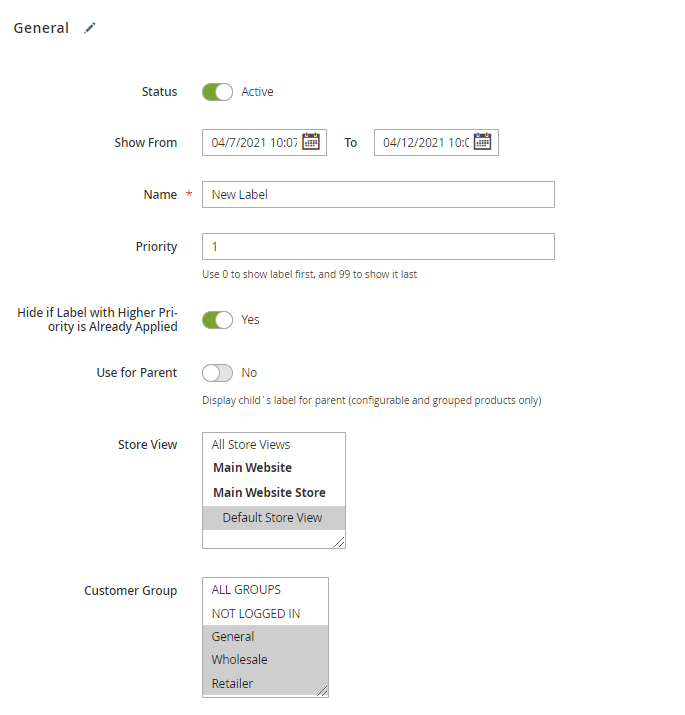
Task: Select Default Store View option
Action: point(274,518)
